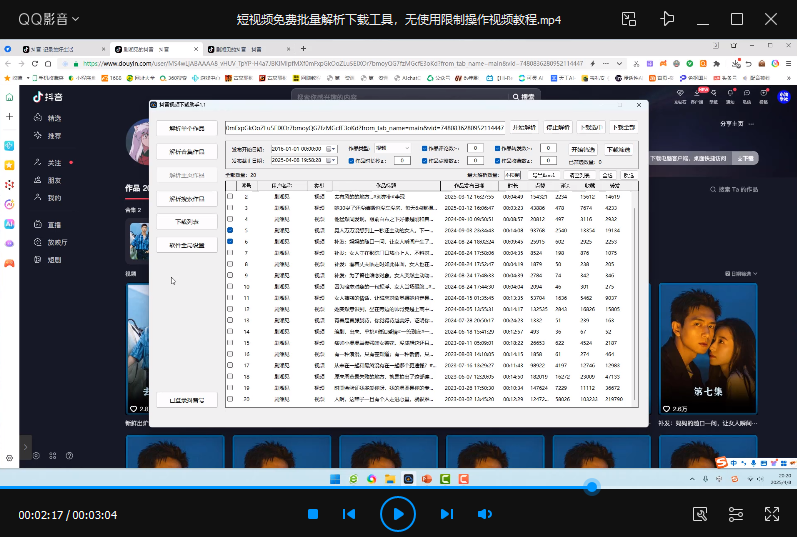Open 推荐 in the Douyin sidebar
Screen dimensions: 797x537
click(47, 136)
